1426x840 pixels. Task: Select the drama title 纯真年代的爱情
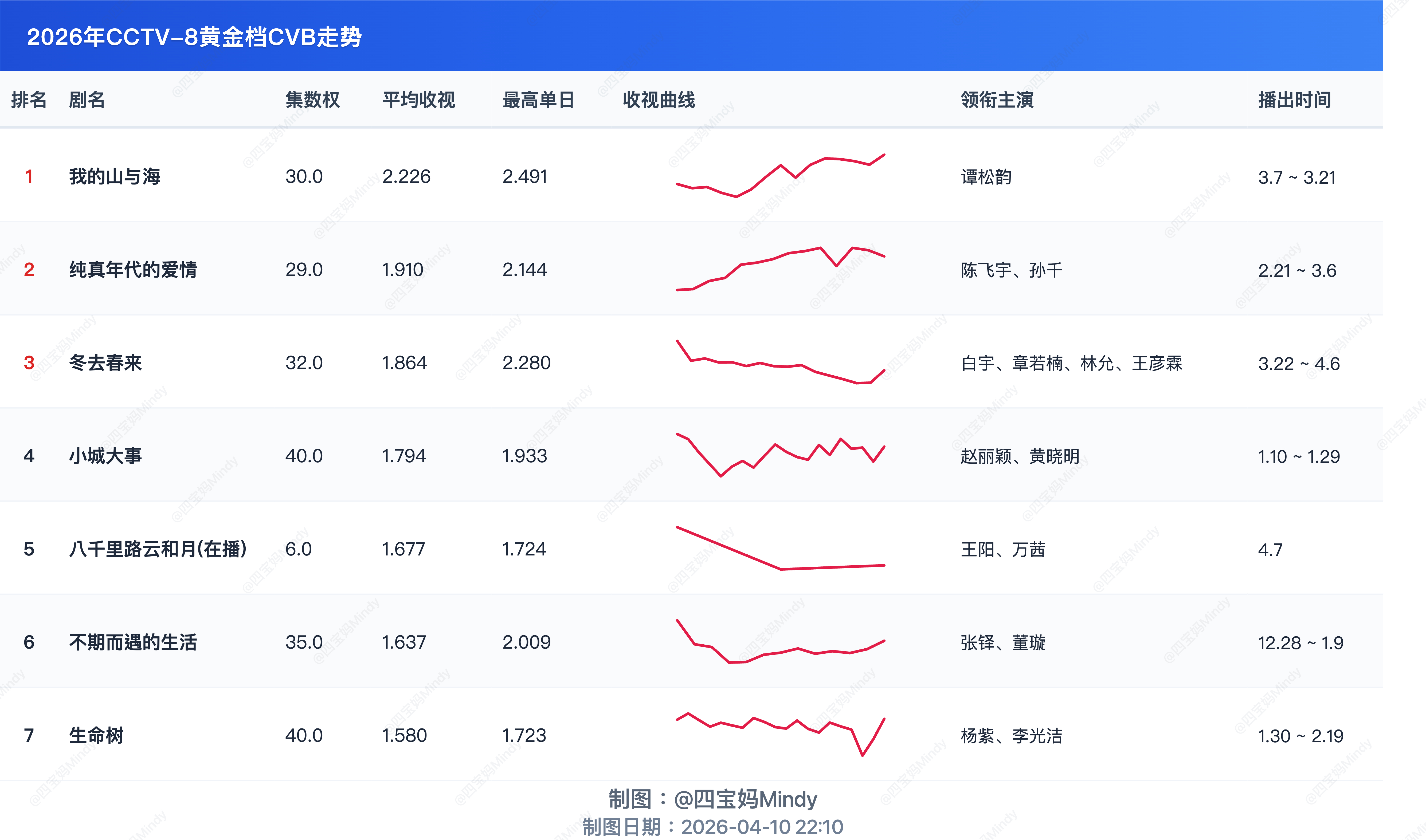pos(132,269)
